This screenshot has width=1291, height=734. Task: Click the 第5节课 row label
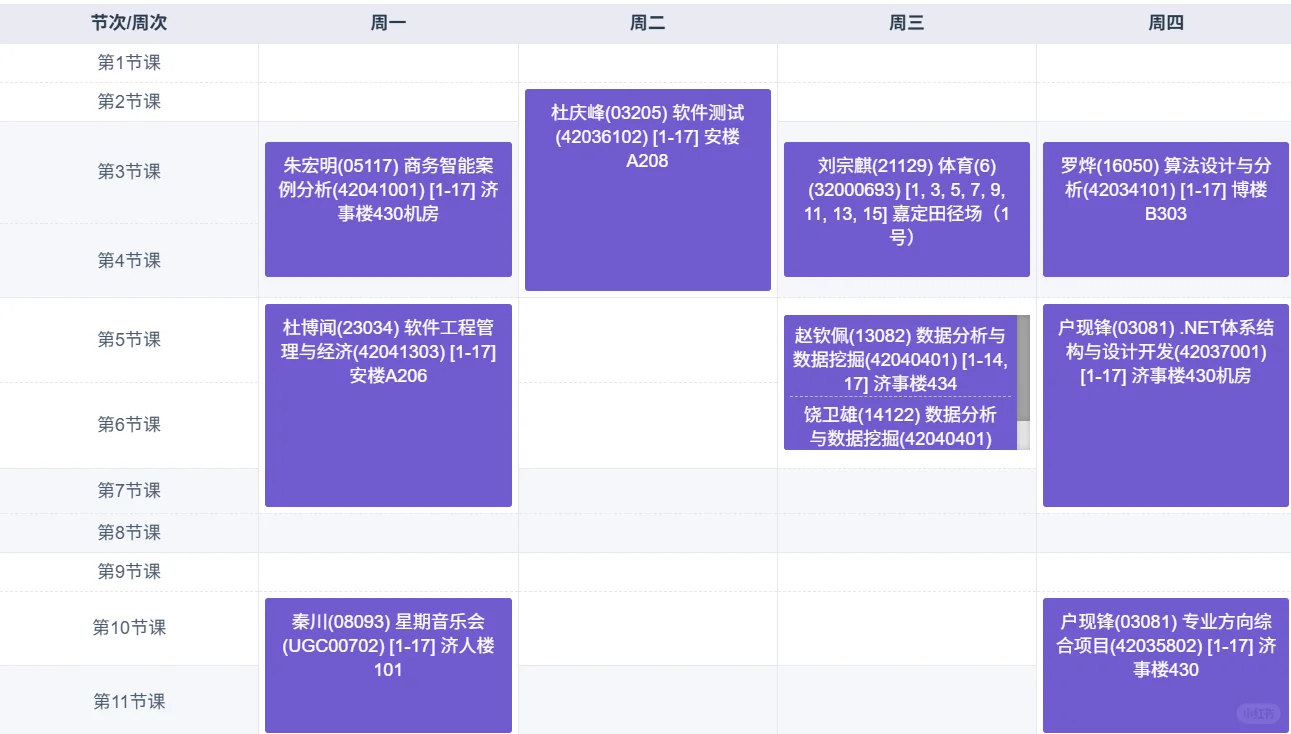pyautogui.click(x=129, y=339)
